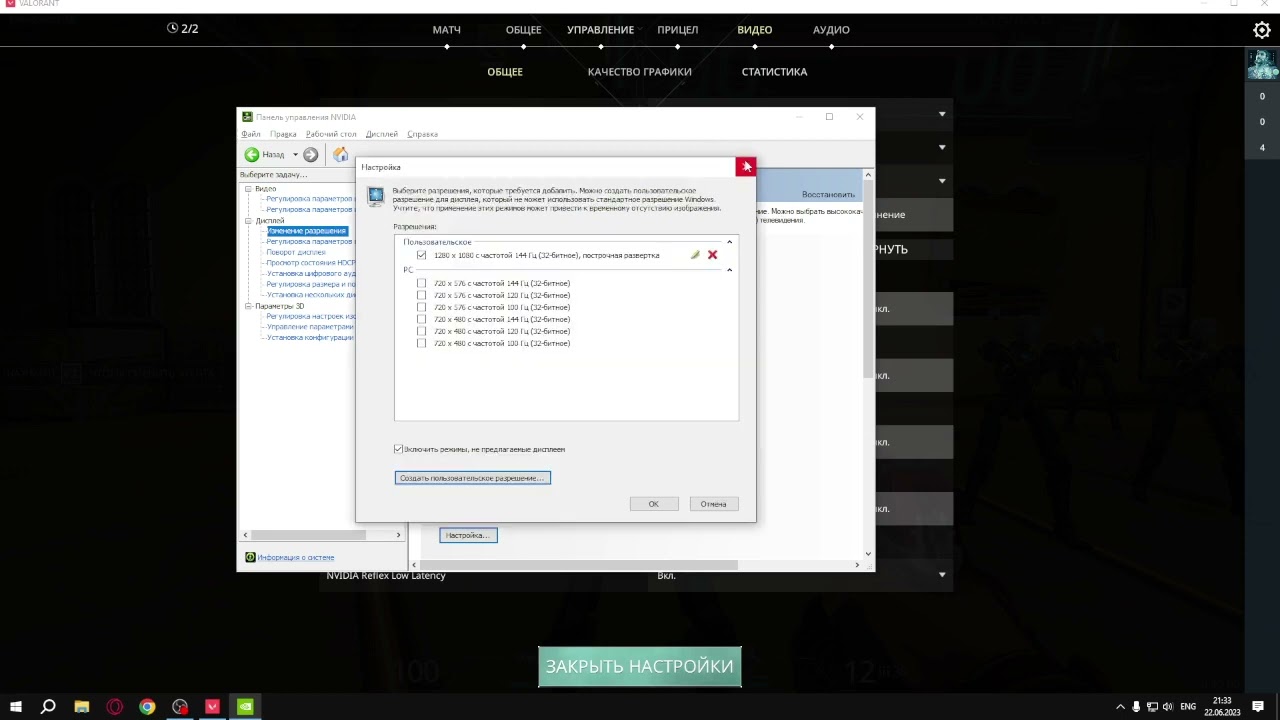Click the system tray volume icon
The image size is (1280, 720).
pos(1168,707)
